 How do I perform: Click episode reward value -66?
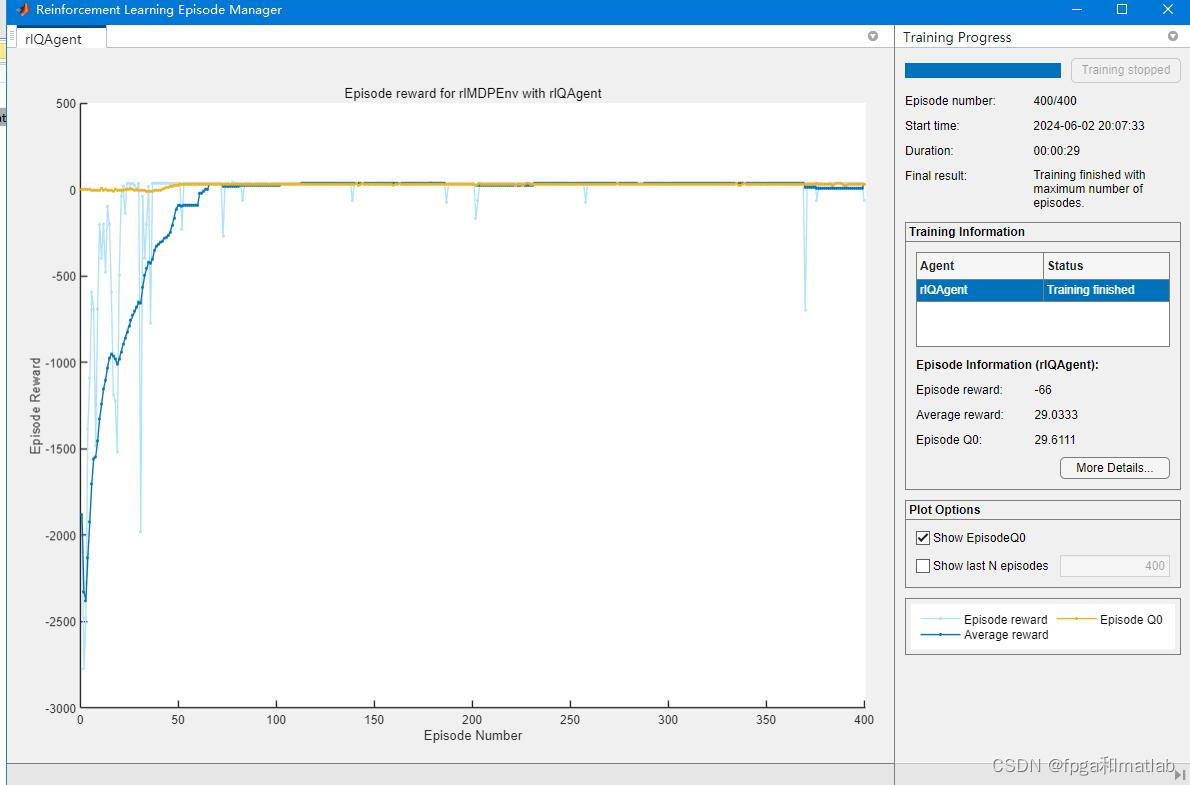(x=1043, y=390)
